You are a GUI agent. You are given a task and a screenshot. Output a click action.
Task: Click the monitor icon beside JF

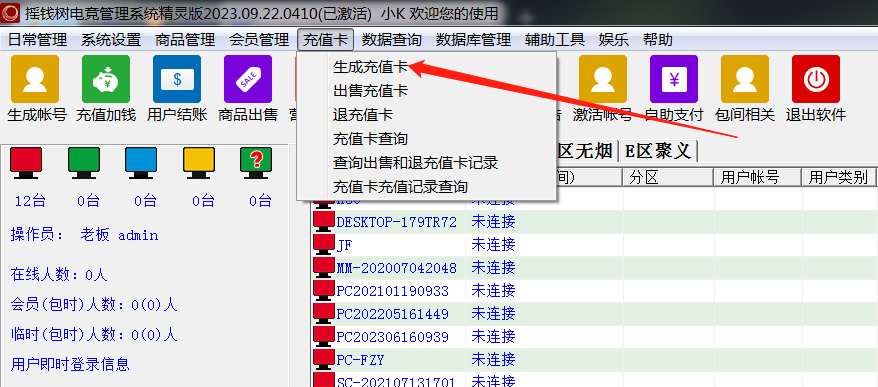click(x=323, y=244)
